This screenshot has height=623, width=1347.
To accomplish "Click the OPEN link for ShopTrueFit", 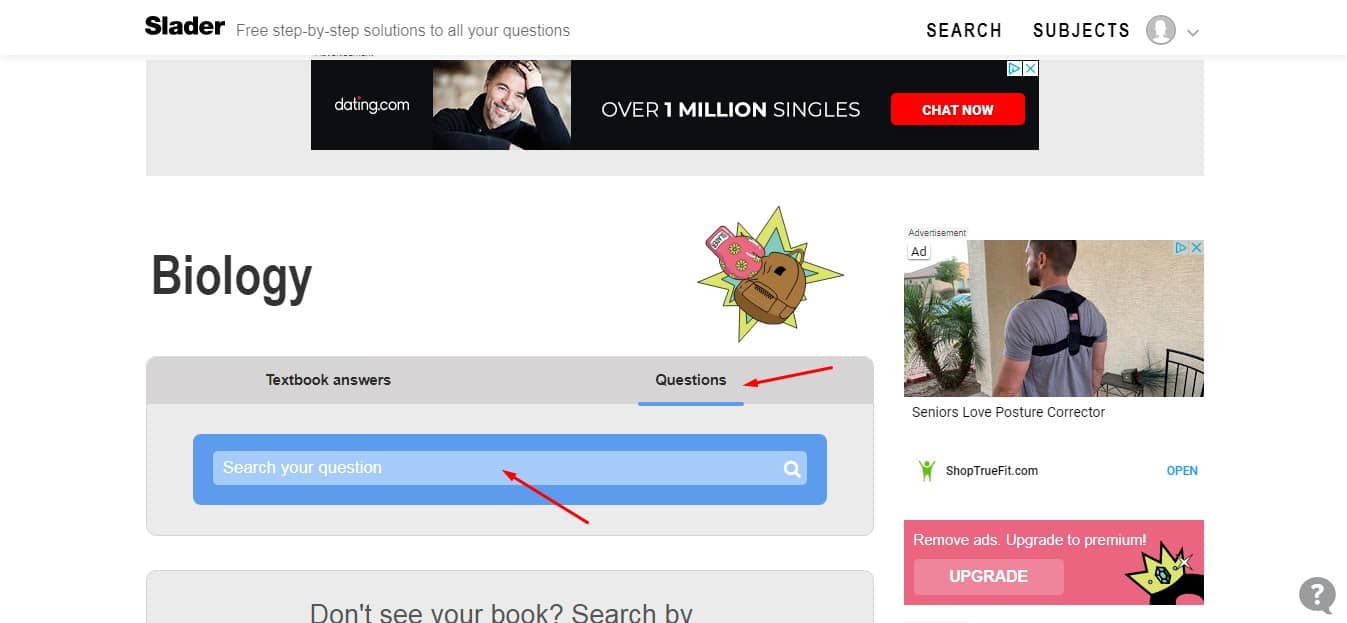I will coord(1182,470).
